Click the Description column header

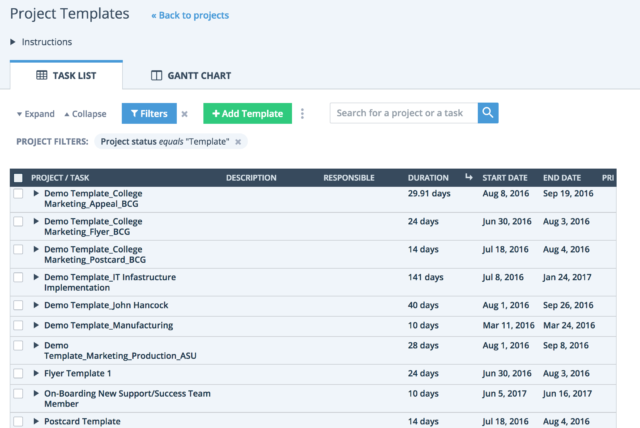click(251, 178)
